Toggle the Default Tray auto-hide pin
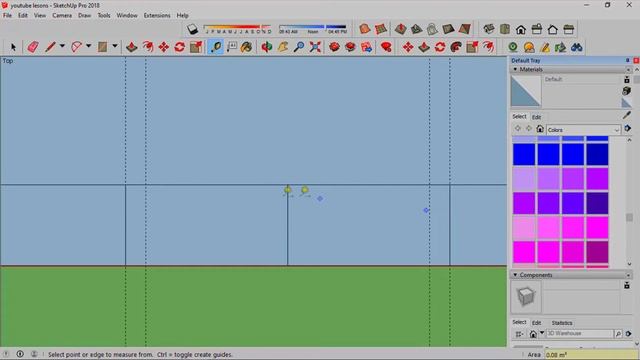The height and width of the screenshot is (360, 640). [627, 60]
